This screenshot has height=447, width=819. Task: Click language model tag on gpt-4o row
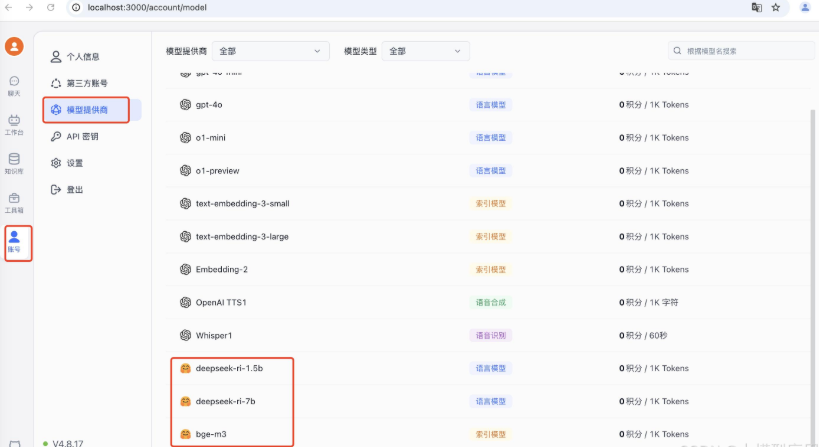click(x=490, y=104)
